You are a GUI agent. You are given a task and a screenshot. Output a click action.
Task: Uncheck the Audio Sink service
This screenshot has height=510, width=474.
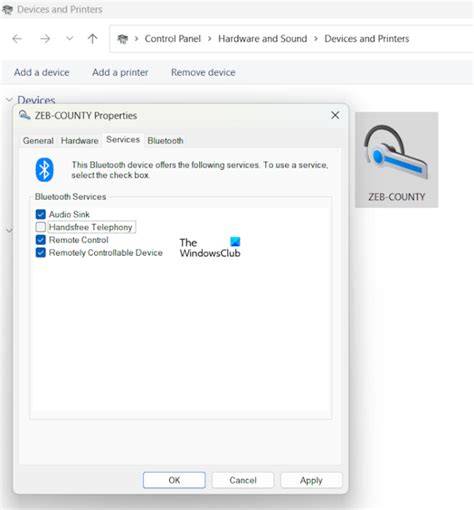click(x=41, y=214)
